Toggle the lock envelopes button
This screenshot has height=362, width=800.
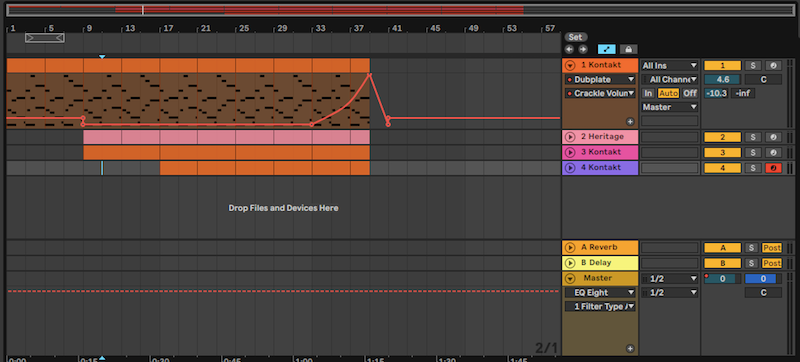(x=629, y=49)
